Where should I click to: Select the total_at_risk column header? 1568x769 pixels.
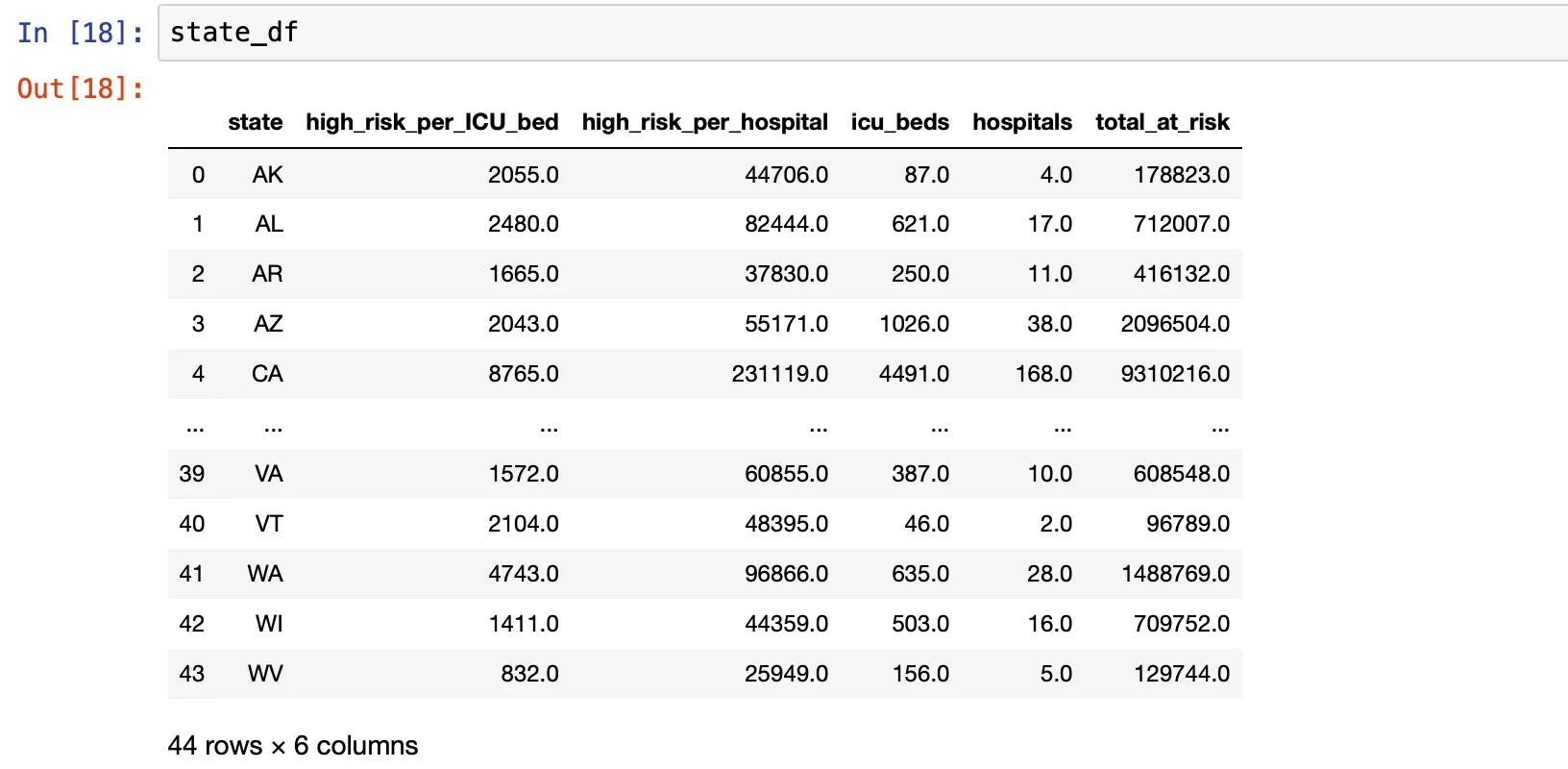(x=1162, y=122)
